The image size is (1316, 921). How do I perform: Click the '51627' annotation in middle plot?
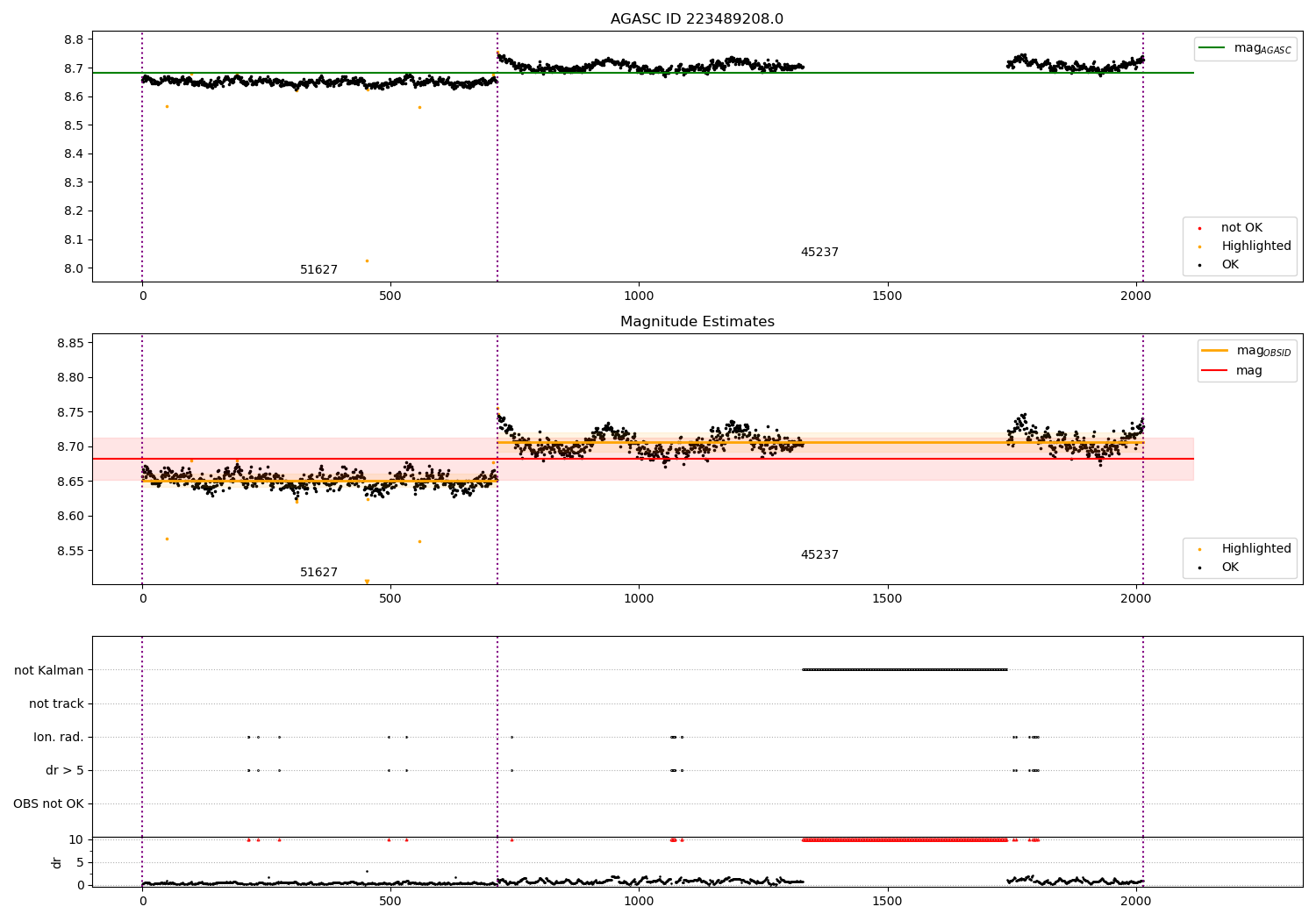coord(318,573)
